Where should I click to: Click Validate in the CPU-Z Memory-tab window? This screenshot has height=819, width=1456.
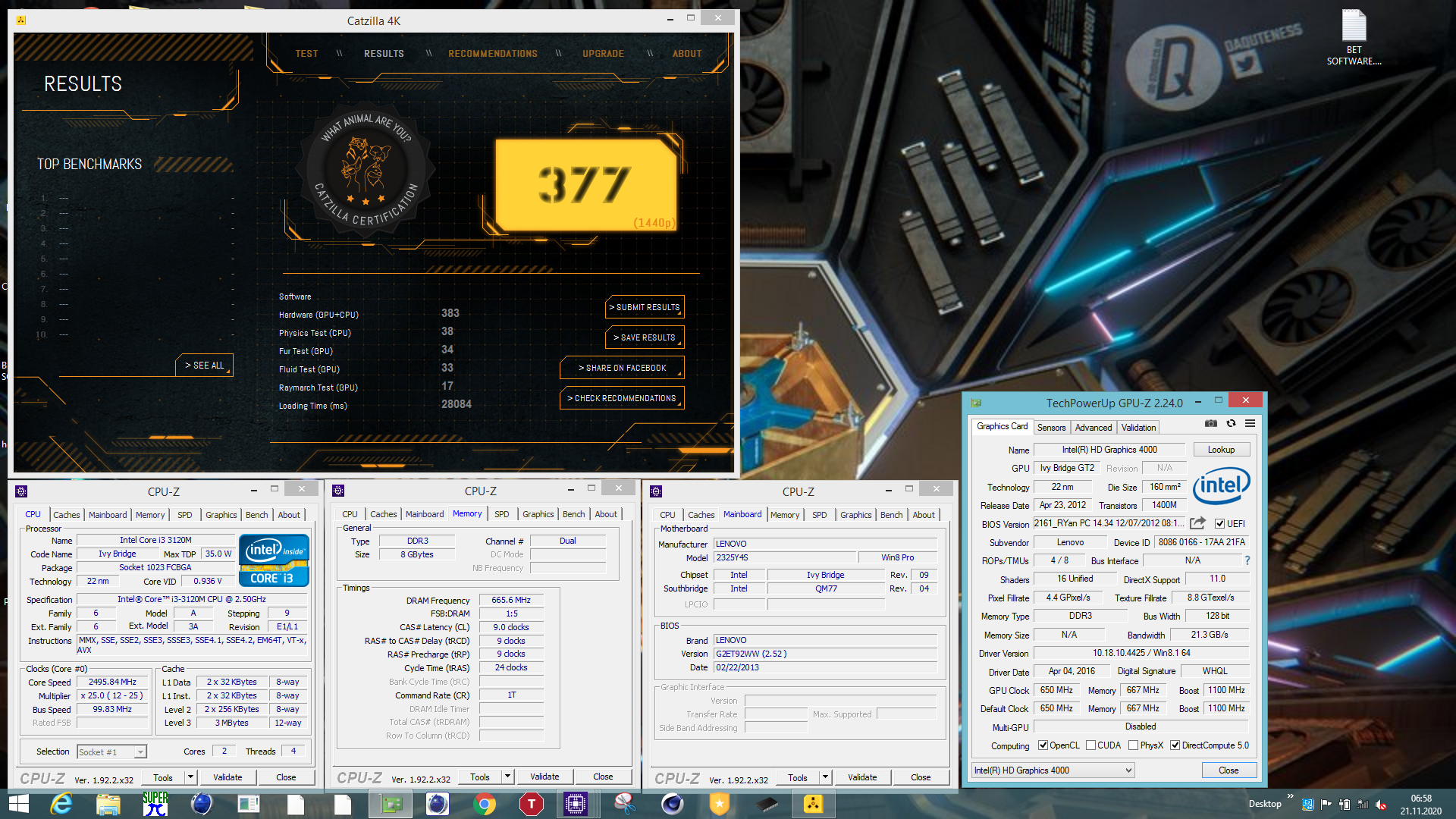pyautogui.click(x=544, y=777)
